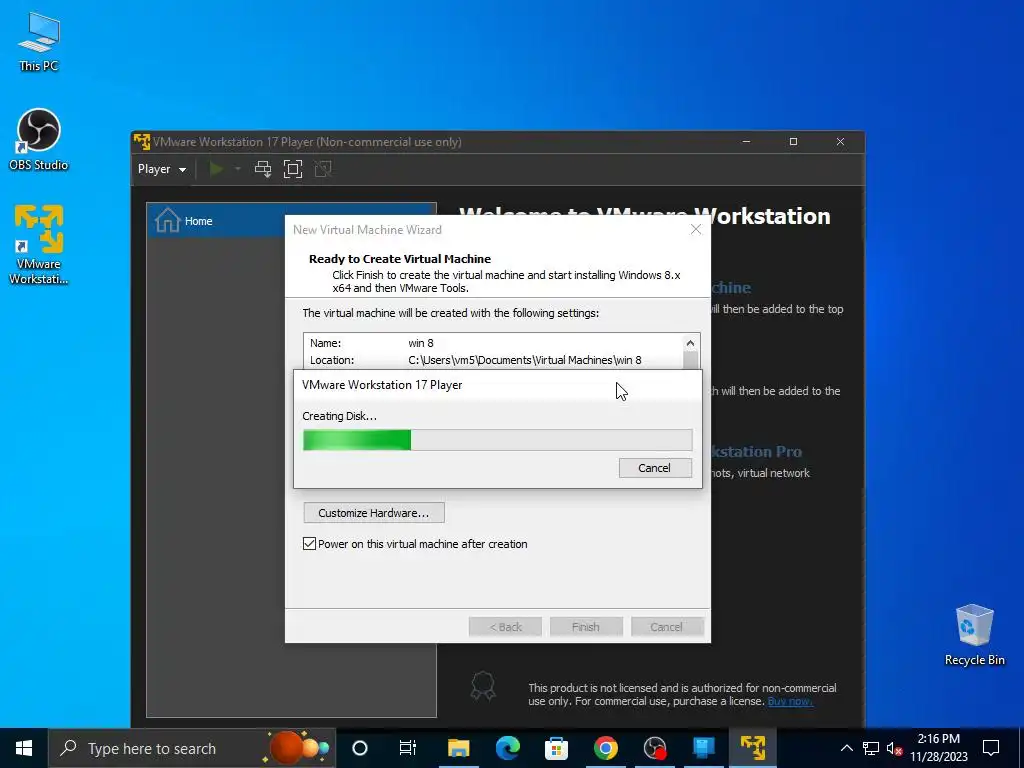Open This PC desktop icon
This screenshot has height=768, width=1024.
click(x=39, y=41)
